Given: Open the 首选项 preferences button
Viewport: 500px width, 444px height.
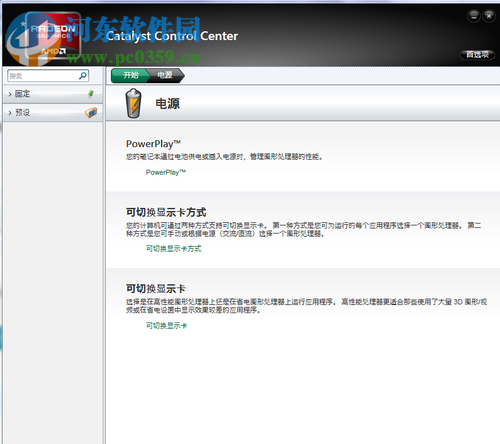Looking at the screenshot, I should (x=477, y=54).
